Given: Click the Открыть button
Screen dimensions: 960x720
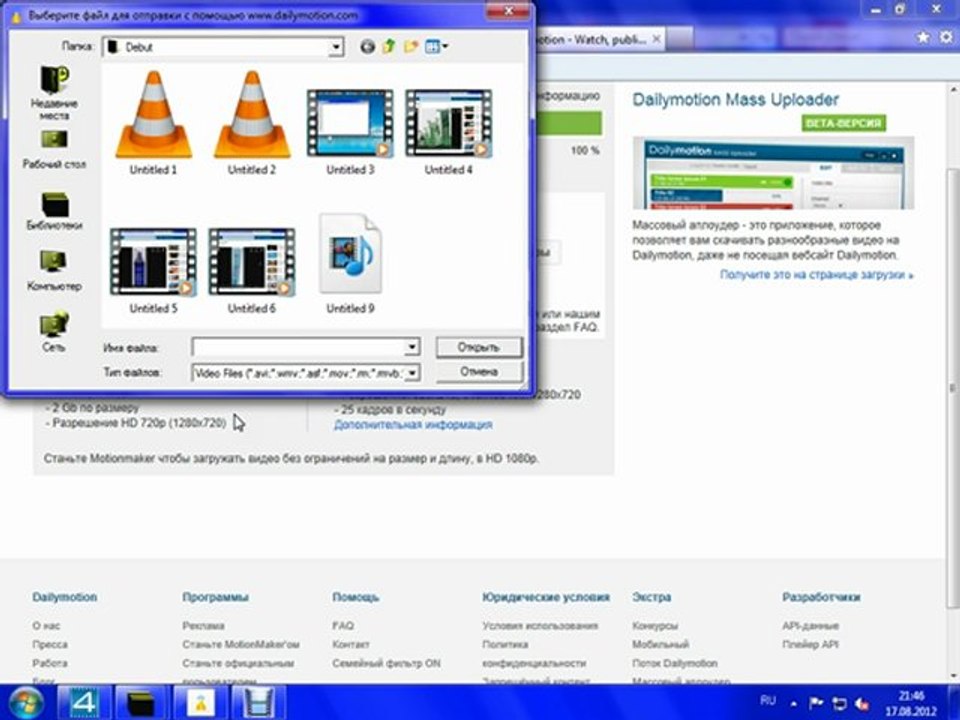Looking at the screenshot, I should pyautogui.click(x=479, y=347).
